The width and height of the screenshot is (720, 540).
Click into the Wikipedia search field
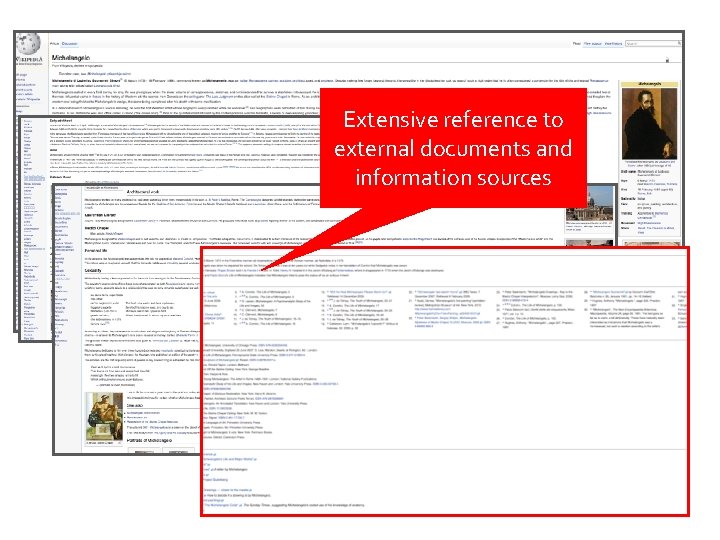[x=651, y=43]
